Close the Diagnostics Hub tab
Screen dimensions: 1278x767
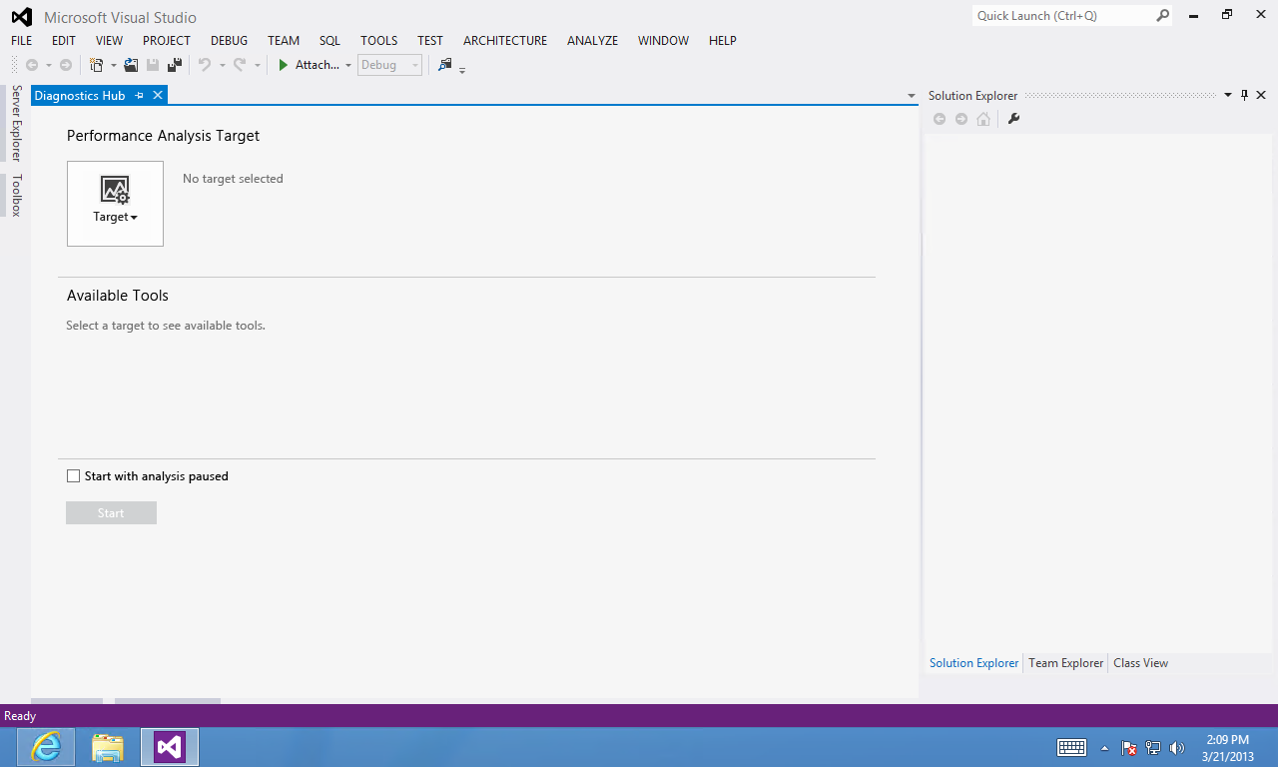pos(157,96)
